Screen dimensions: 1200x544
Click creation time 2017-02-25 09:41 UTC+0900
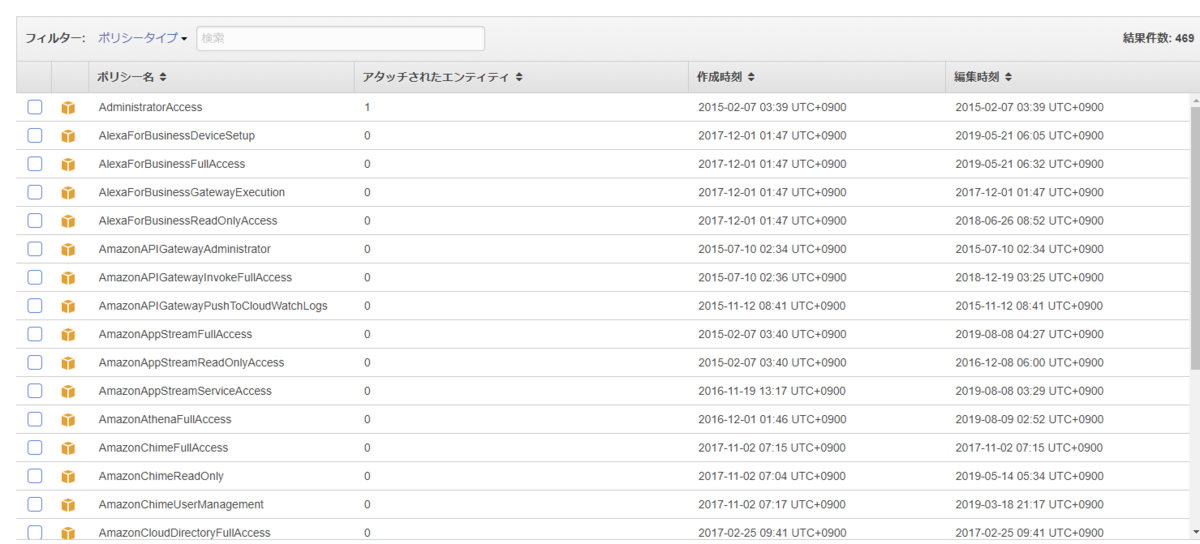click(772, 533)
